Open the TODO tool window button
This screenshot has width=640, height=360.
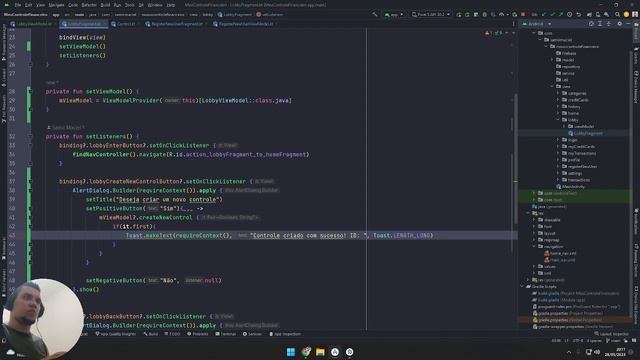coord(172,334)
